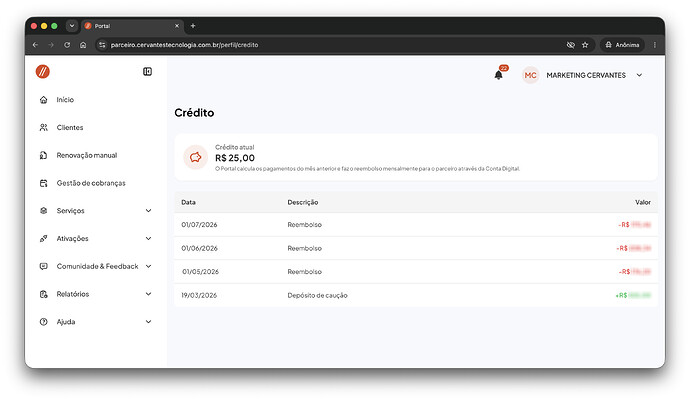Expand the Ativações submenu chevron
This screenshot has width=690, height=401.
point(148,239)
